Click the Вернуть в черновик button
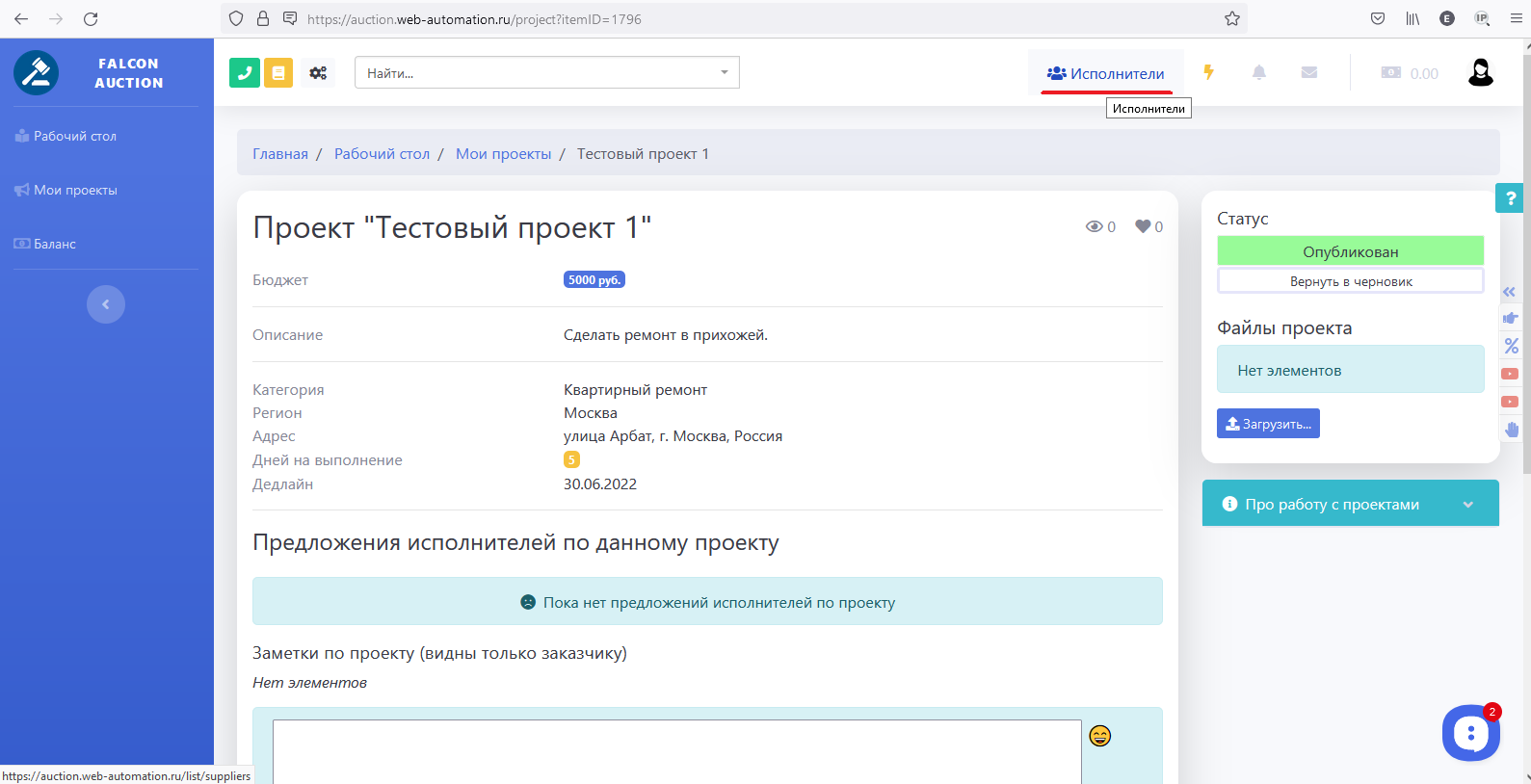Viewport: 1531px width, 784px height. [x=1350, y=281]
